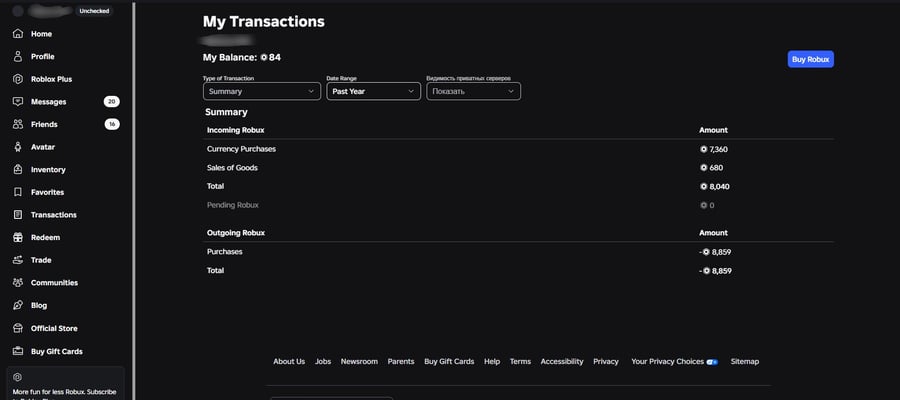Screen dimensions: 900x400
Task: Click the Friends people icon
Action: coord(18,125)
